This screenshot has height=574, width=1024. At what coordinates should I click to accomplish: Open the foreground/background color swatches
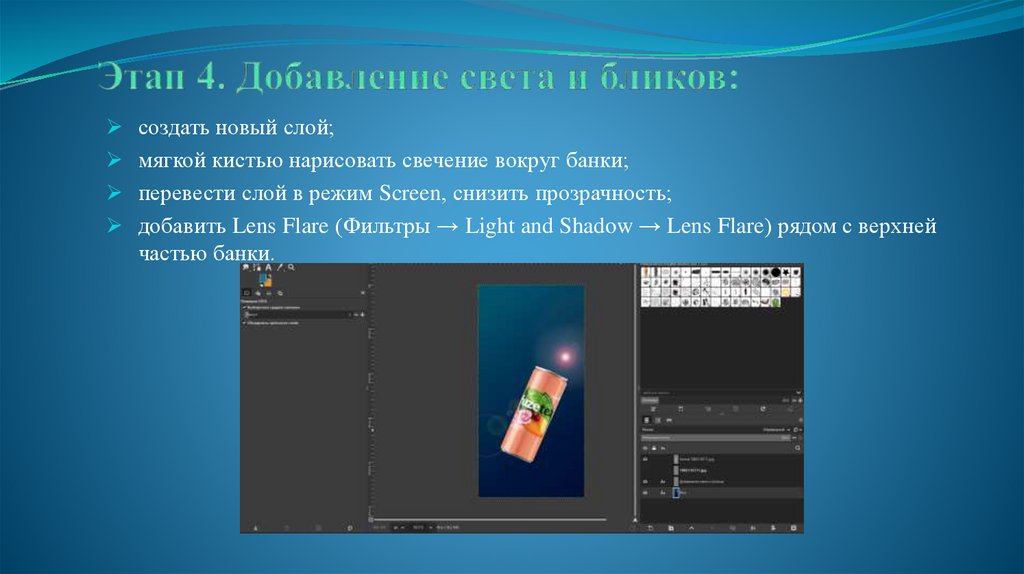pos(265,281)
